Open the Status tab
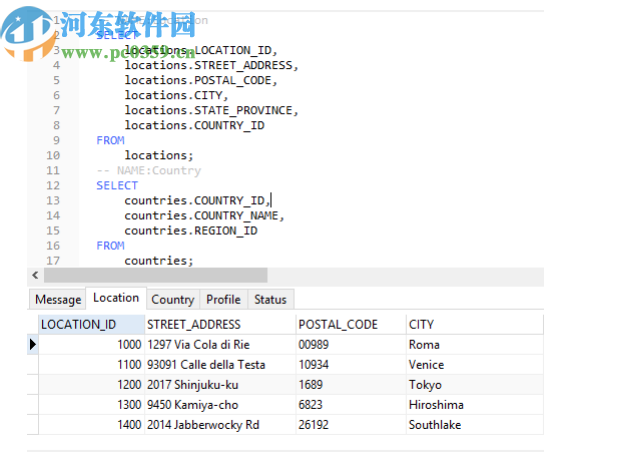Viewport: 625px width, 474px height. tap(270, 299)
